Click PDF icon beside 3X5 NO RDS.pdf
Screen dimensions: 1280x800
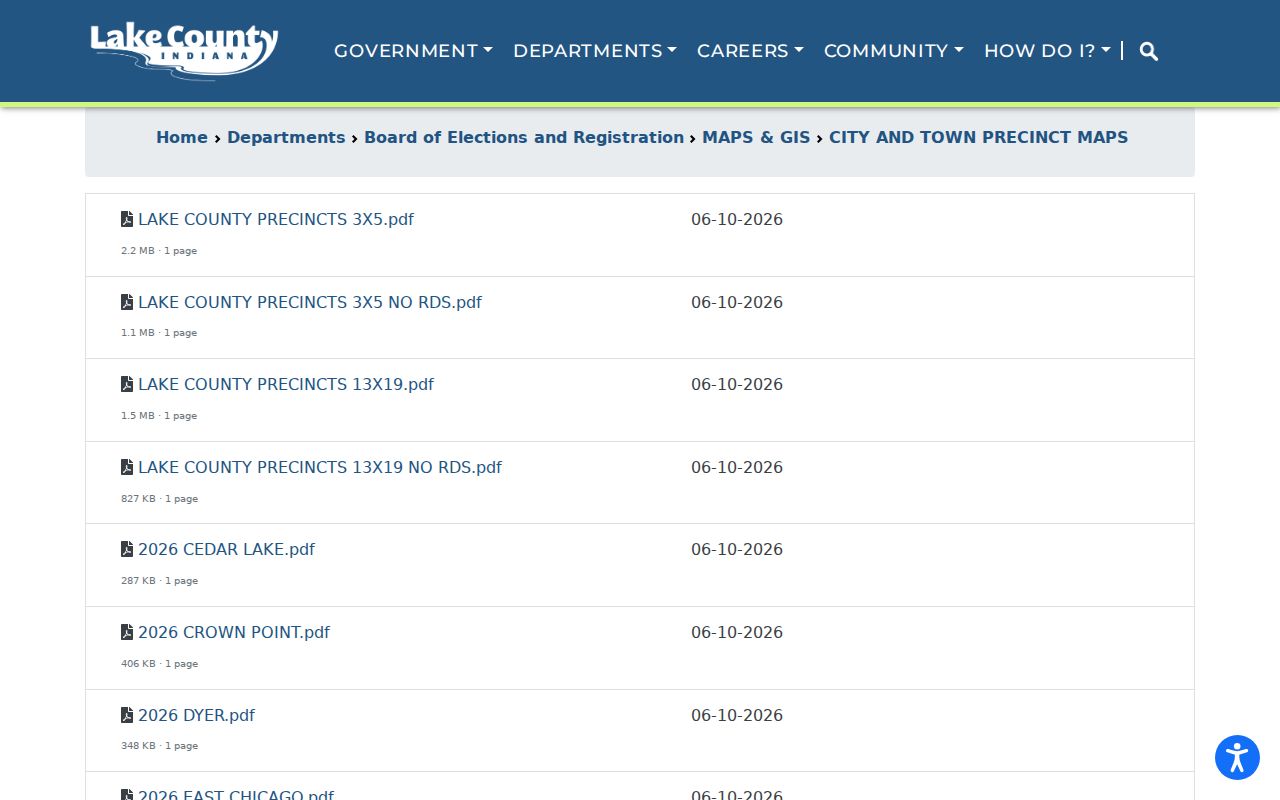click(x=127, y=302)
